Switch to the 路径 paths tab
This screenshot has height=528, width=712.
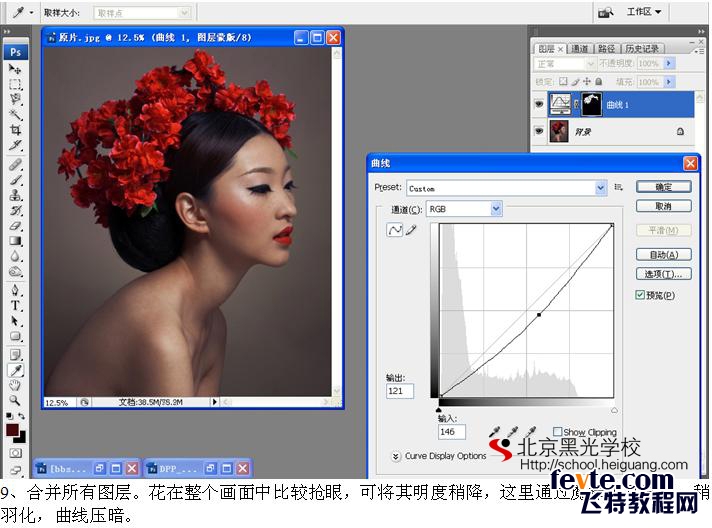point(606,49)
